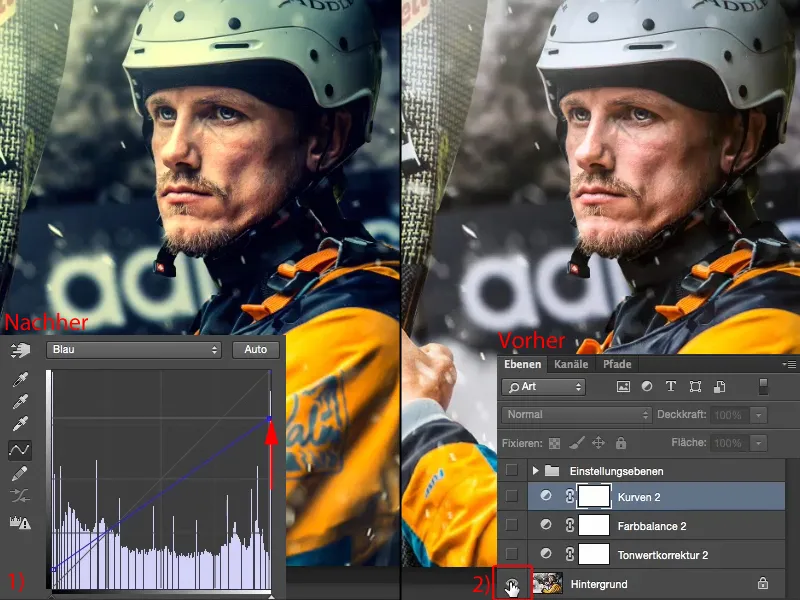Open the Normal blend mode dropdown
The width and height of the screenshot is (800, 600).
(577, 414)
